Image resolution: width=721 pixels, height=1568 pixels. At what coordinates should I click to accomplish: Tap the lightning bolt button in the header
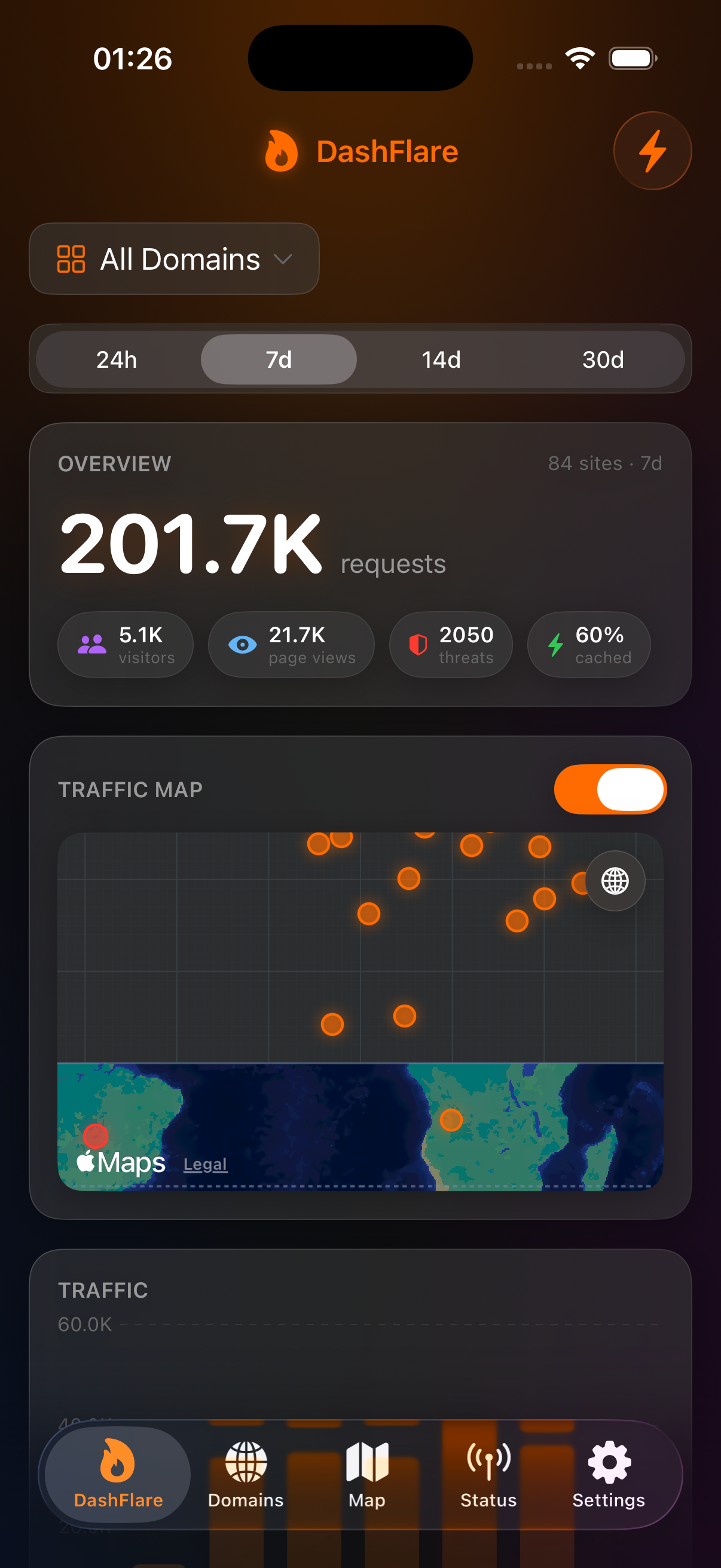click(x=652, y=151)
